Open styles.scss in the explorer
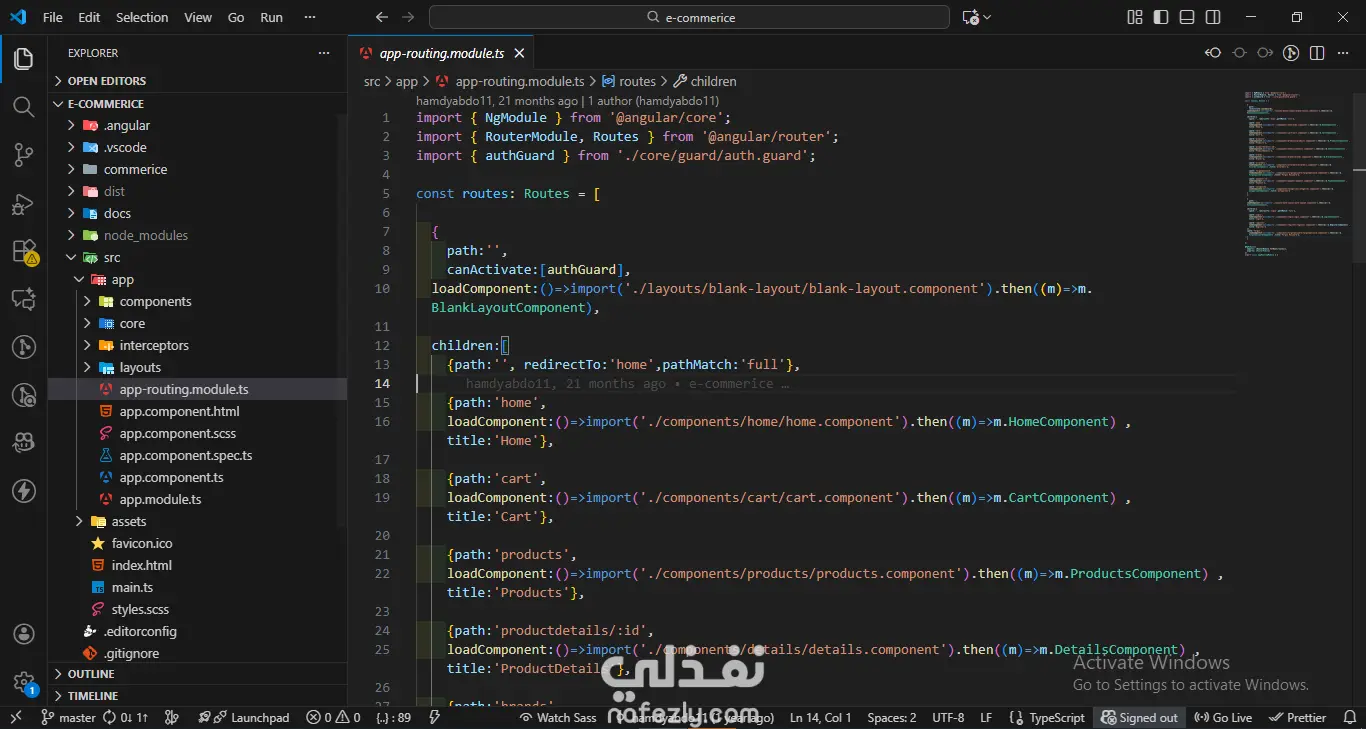The width and height of the screenshot is (1366, 729). [x=198, y=609]
